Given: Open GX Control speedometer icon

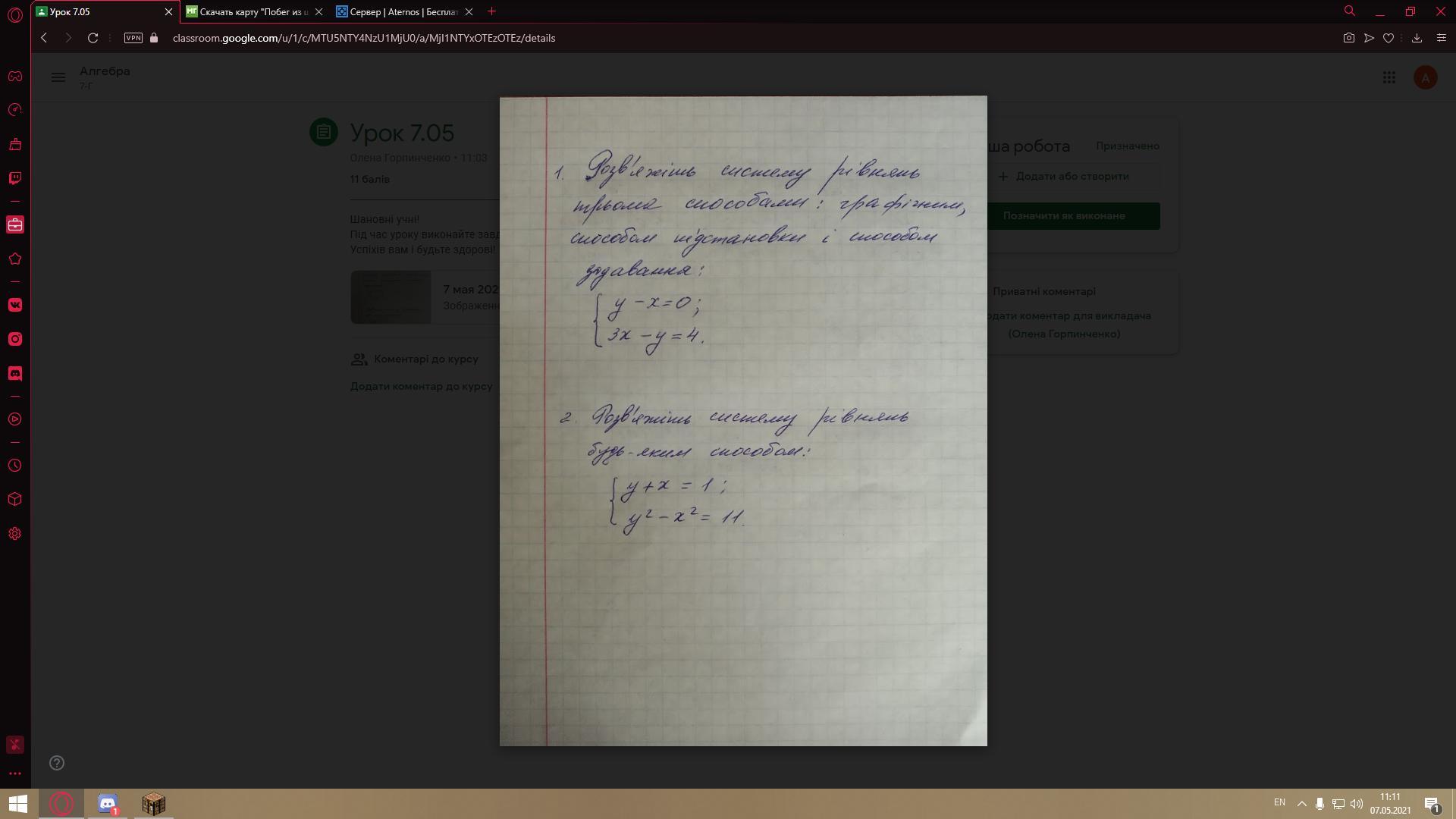Looking at the screenshot, I should 15,110.
